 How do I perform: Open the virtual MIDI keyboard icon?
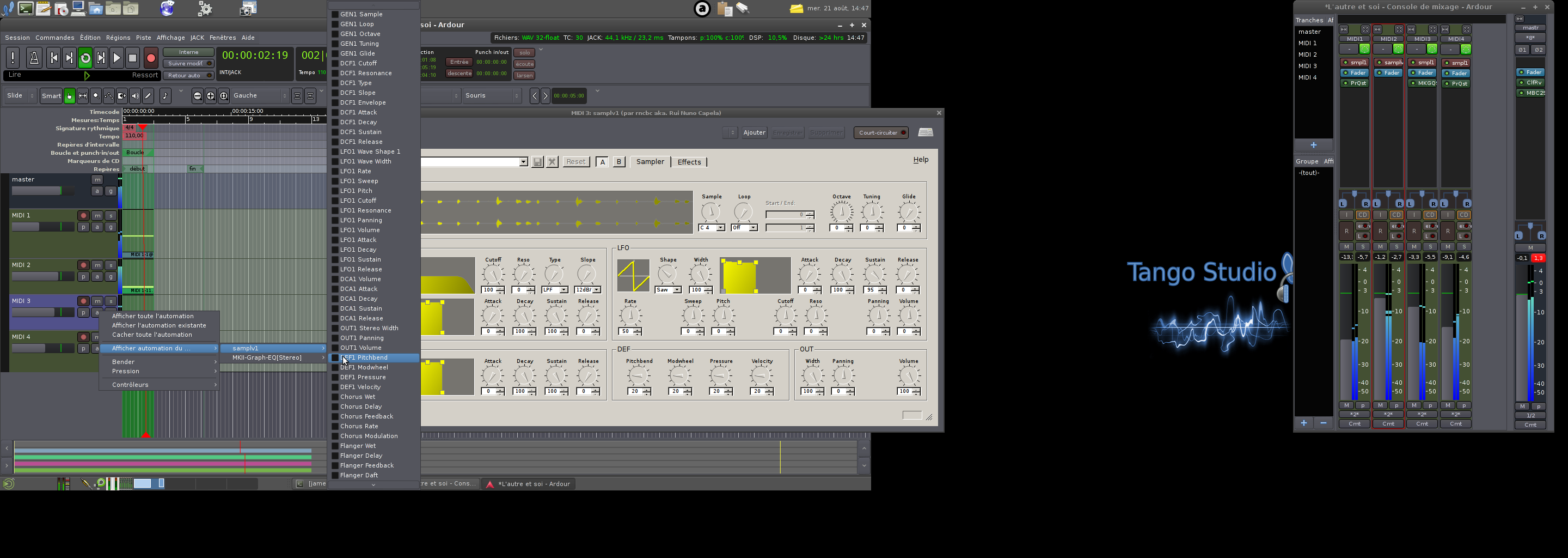click(925, 133)
